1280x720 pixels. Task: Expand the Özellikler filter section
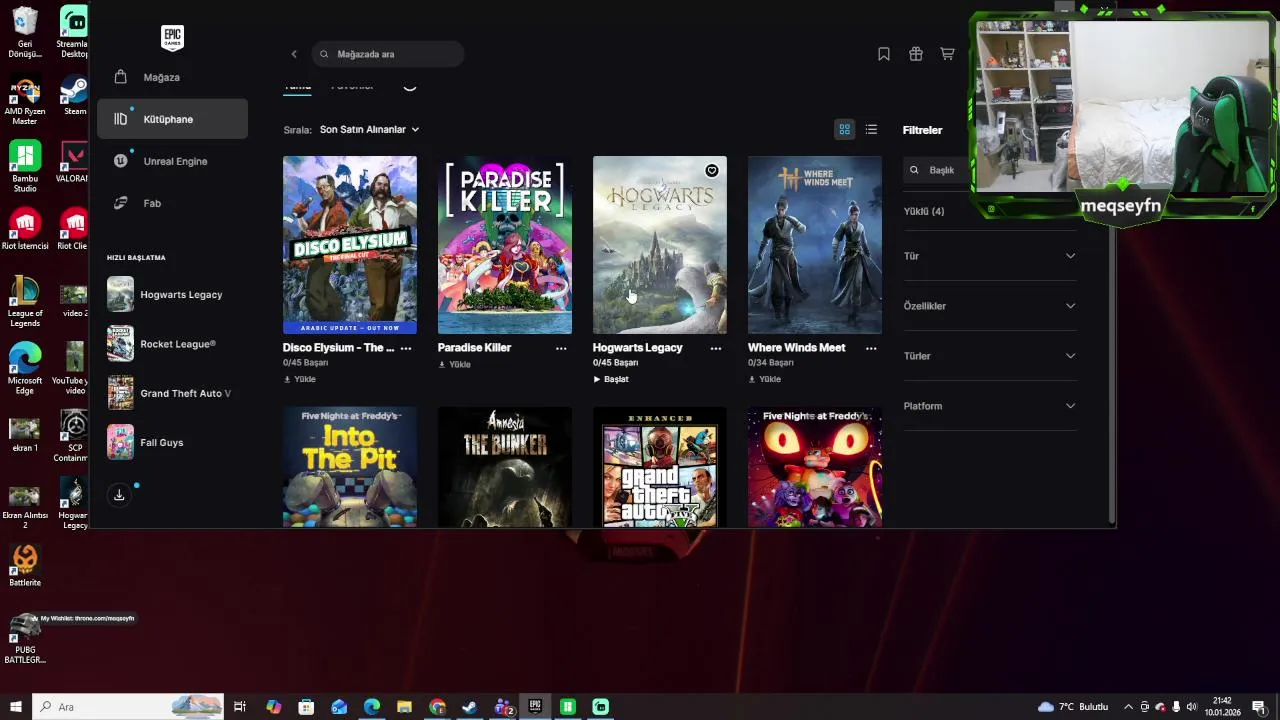(x=989, y=306)
